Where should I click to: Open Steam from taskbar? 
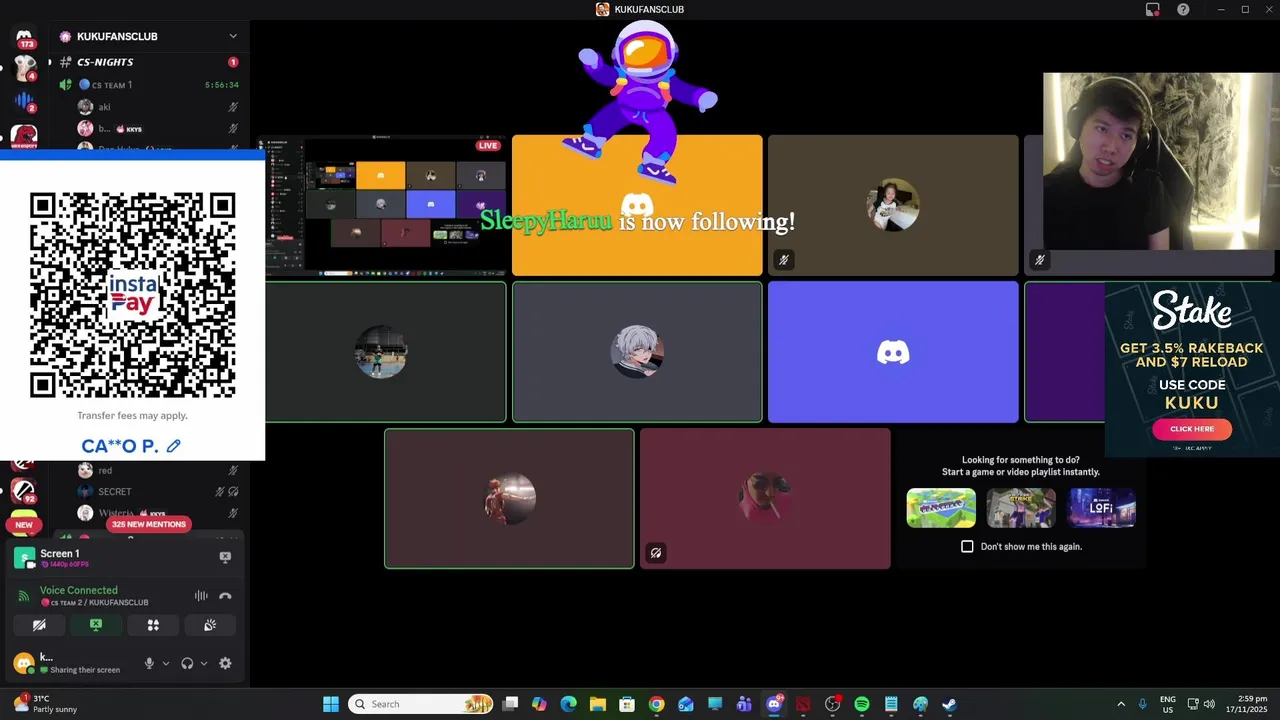click(x=949, y=704)
